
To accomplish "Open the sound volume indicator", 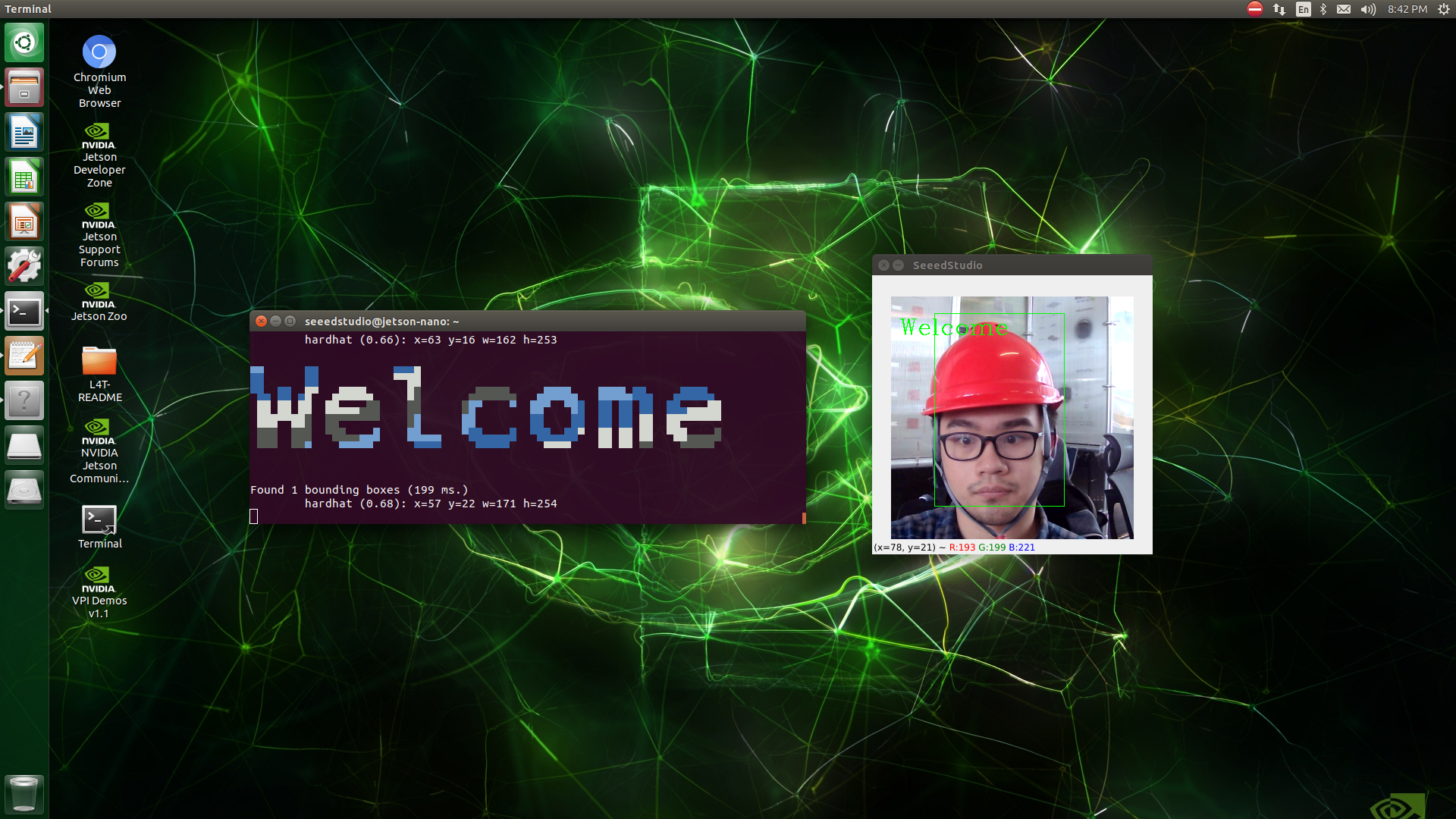I will pos(1368,9).
